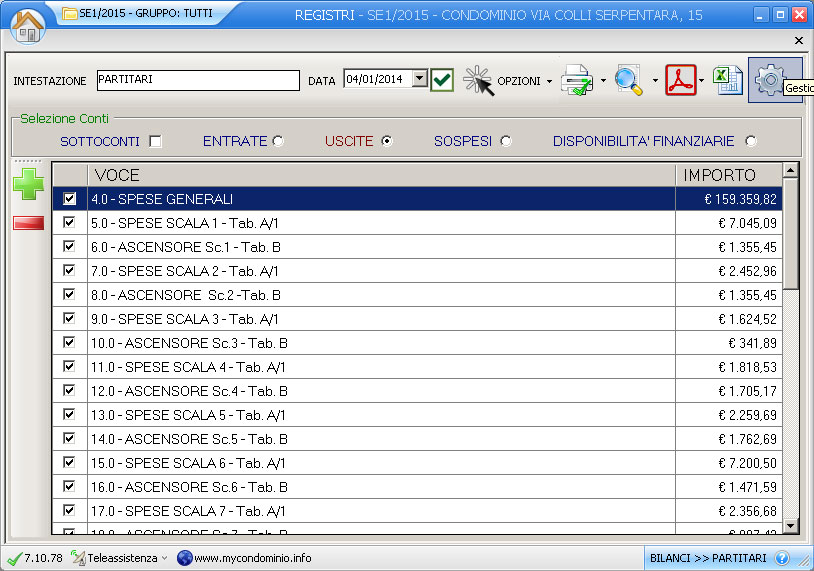Click the printer icon in the toolbar
Screen dimensions: 814x571
coord(577,80)
